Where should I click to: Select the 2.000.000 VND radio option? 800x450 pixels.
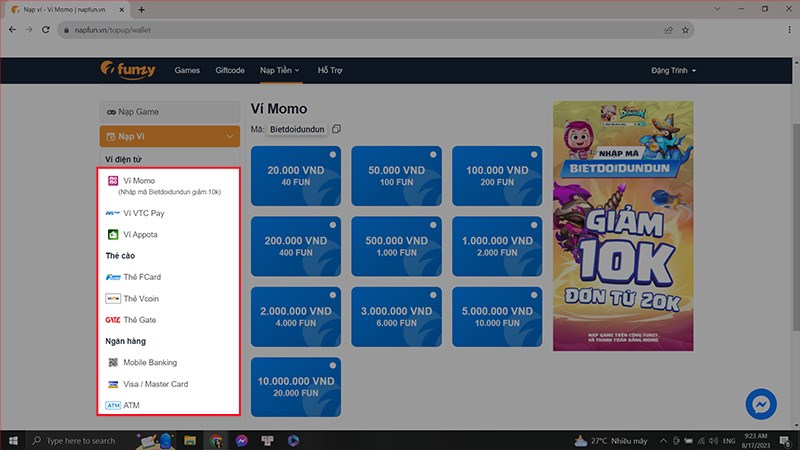tap(333, 295)
